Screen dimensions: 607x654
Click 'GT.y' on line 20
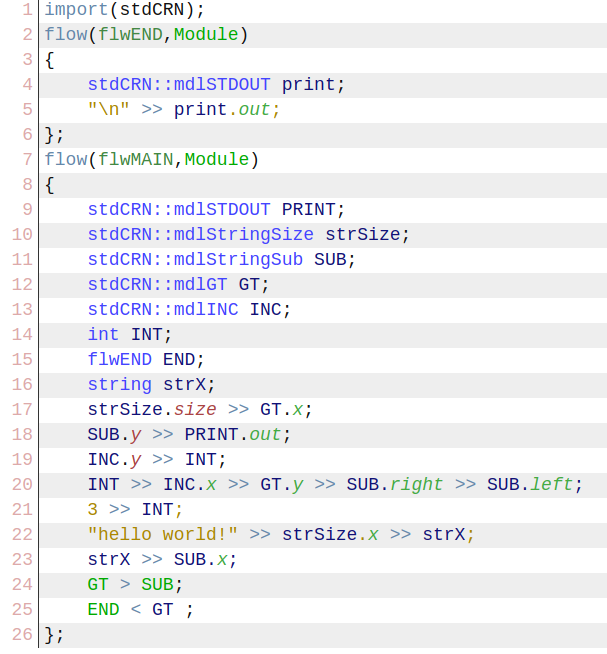coord(282,485)
